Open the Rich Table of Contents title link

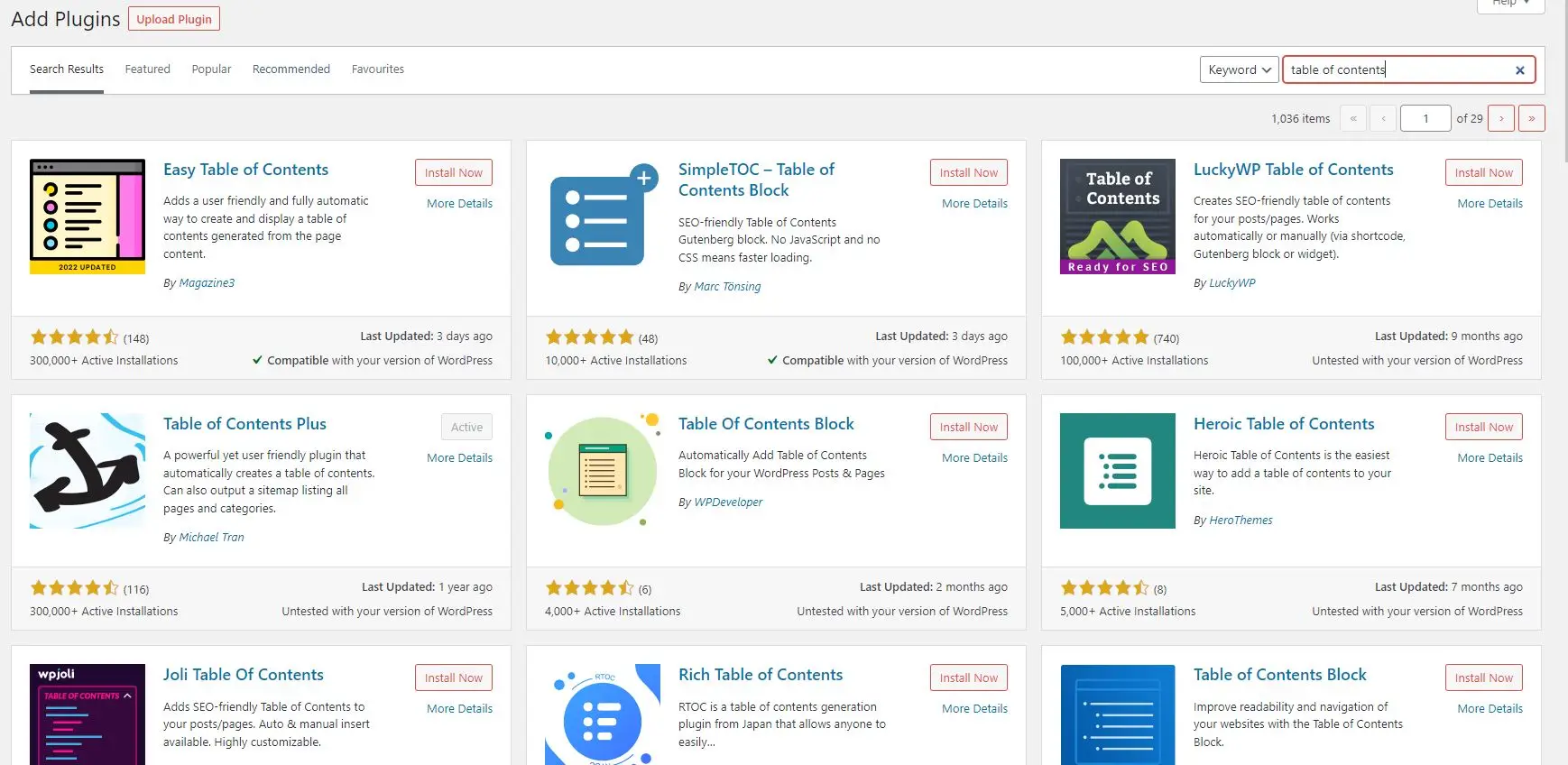click(761, 675)
